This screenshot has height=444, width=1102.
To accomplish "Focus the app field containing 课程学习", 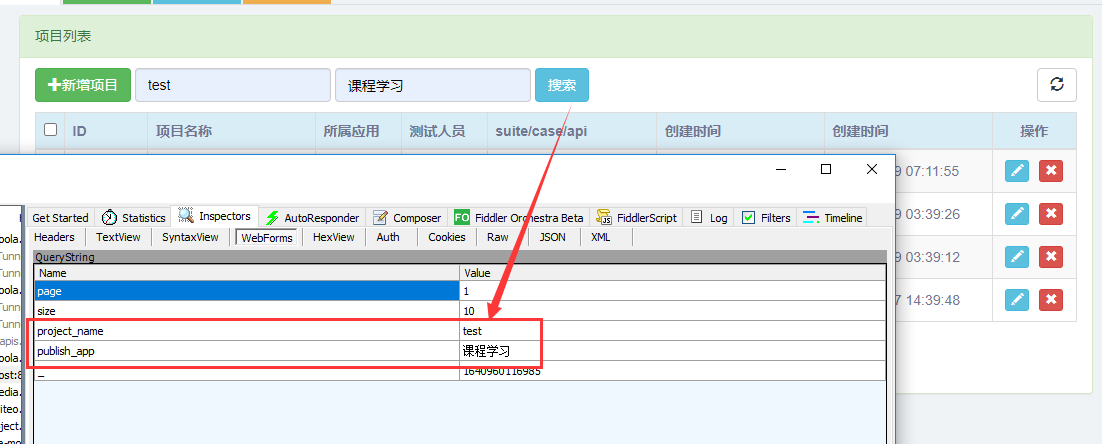I will point(433,85).
